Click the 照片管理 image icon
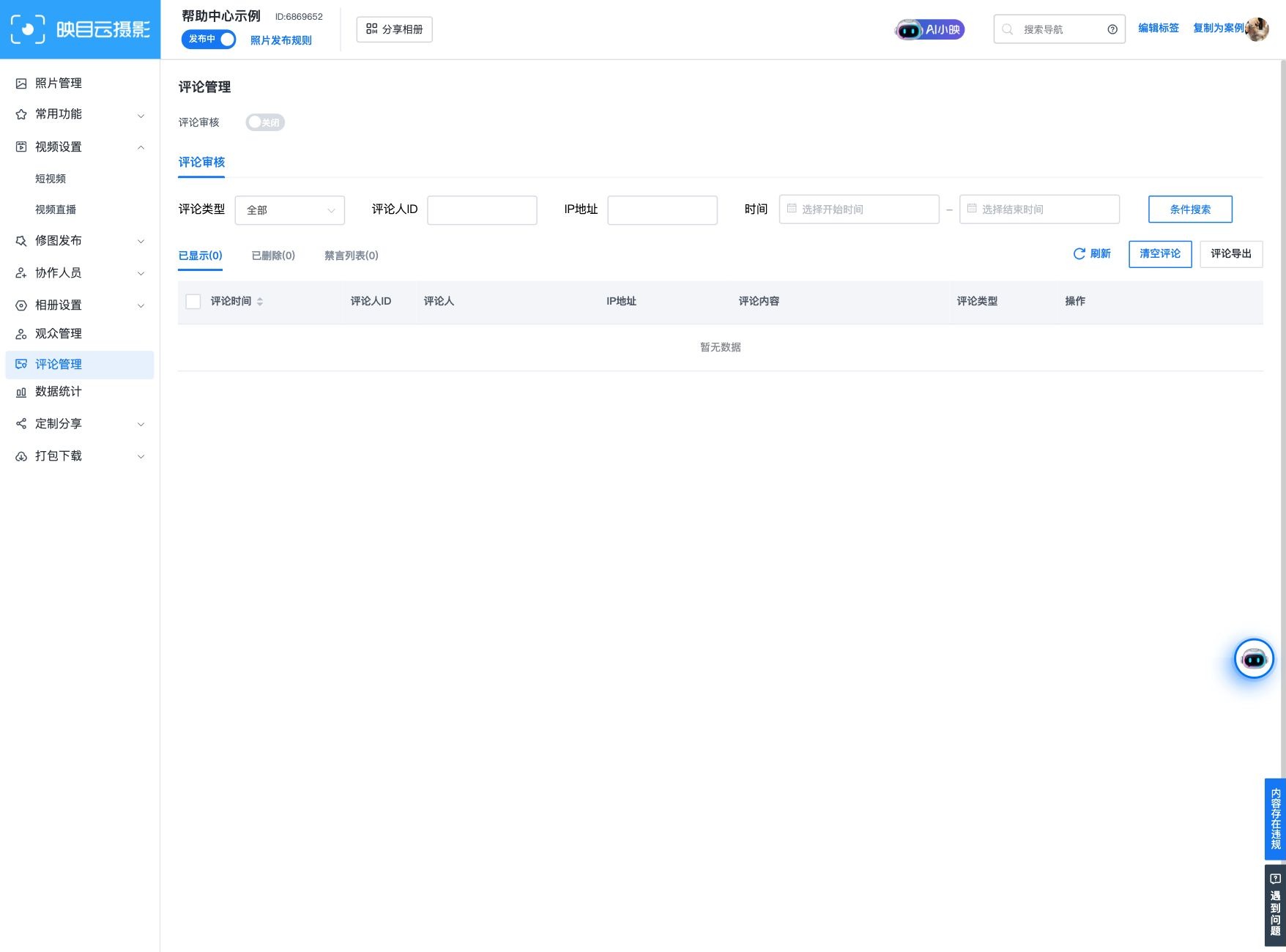This screenshot has height=952, width=1286. point(21,83)
